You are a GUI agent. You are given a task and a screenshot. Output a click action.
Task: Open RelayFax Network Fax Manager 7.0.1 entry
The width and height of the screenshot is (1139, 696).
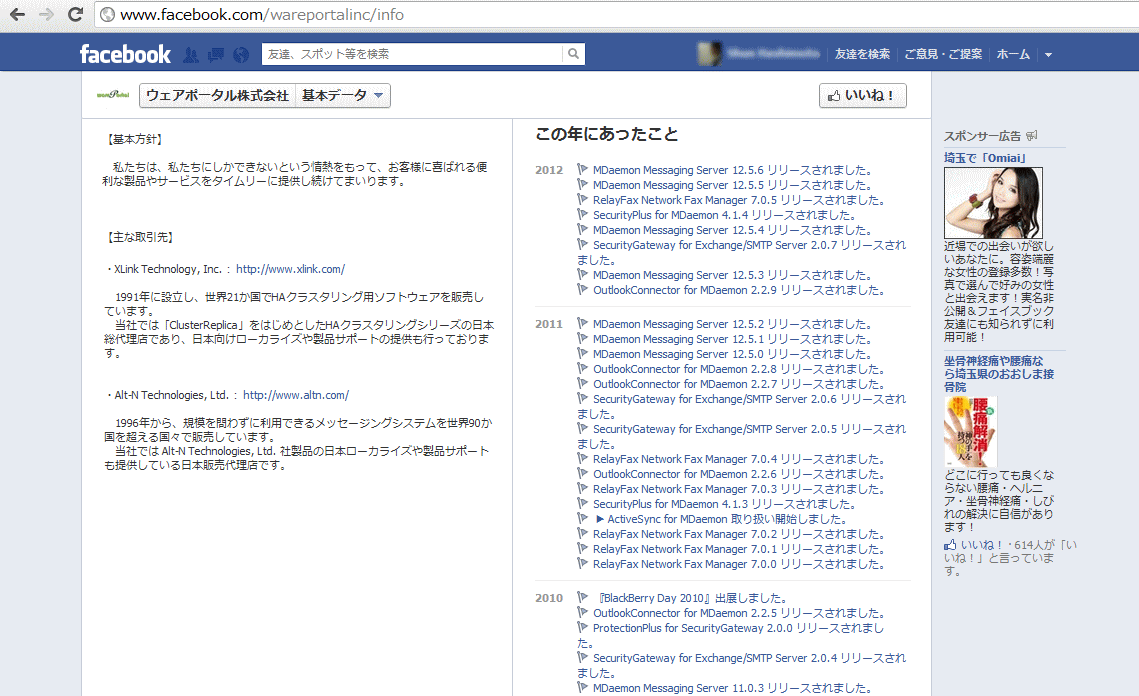pyautogui.click(x=739, y=549)
